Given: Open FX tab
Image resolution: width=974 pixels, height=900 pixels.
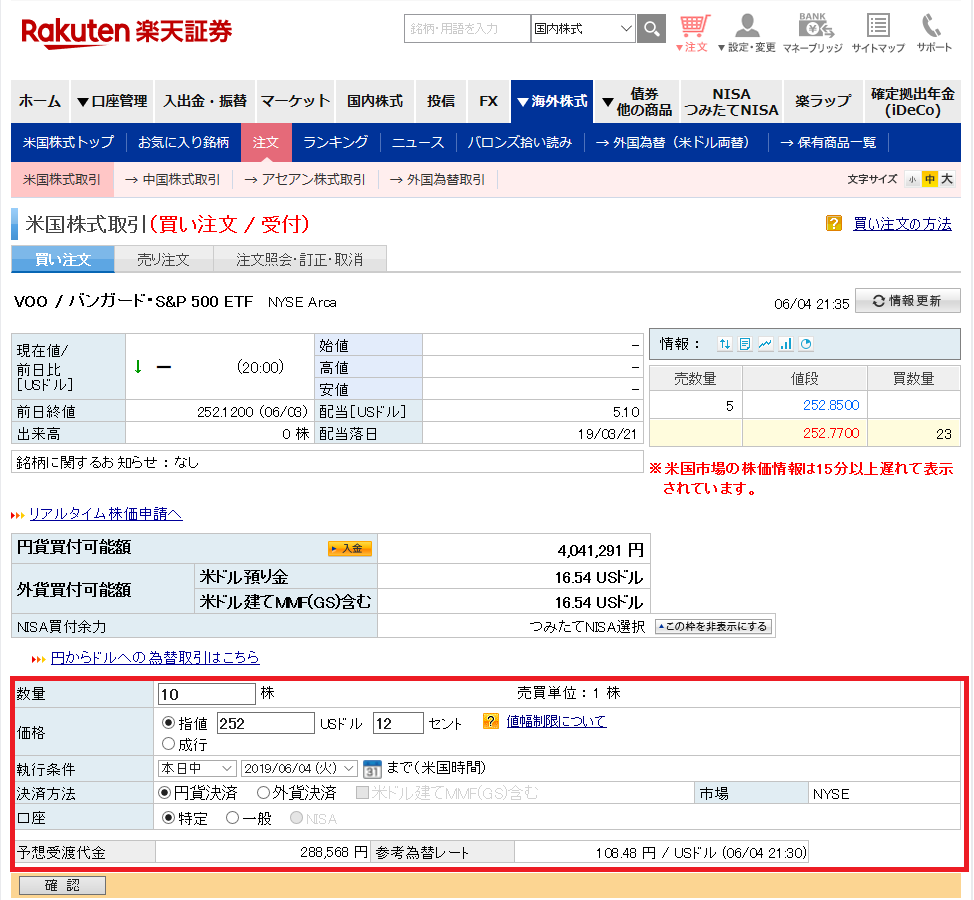Looking at the screenshot, I should coord(489,101).
